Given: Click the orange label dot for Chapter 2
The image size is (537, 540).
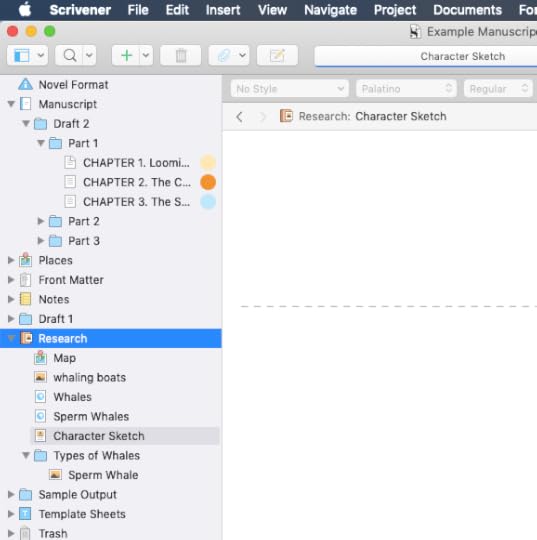Looking at the screenshot, I should pos(208,182).
